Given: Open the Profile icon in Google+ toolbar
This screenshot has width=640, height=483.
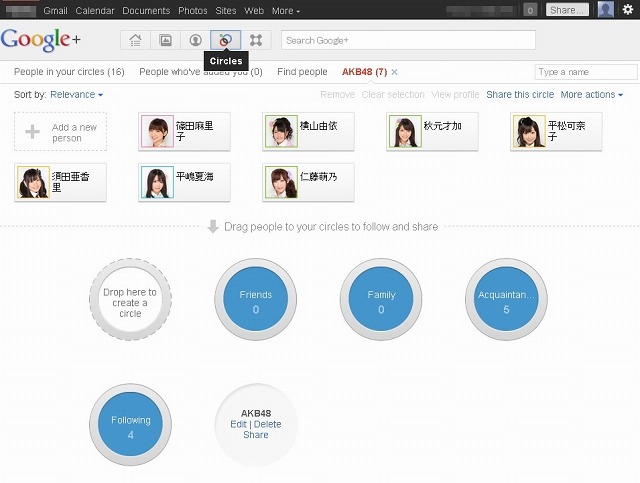Looking at the screenshot, I should click(196, 40).
